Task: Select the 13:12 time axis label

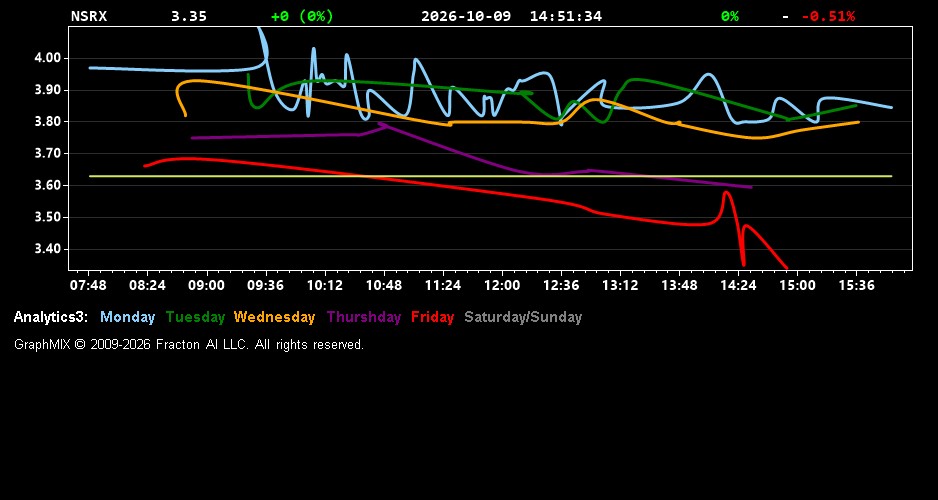Action: tap(620, 285)
